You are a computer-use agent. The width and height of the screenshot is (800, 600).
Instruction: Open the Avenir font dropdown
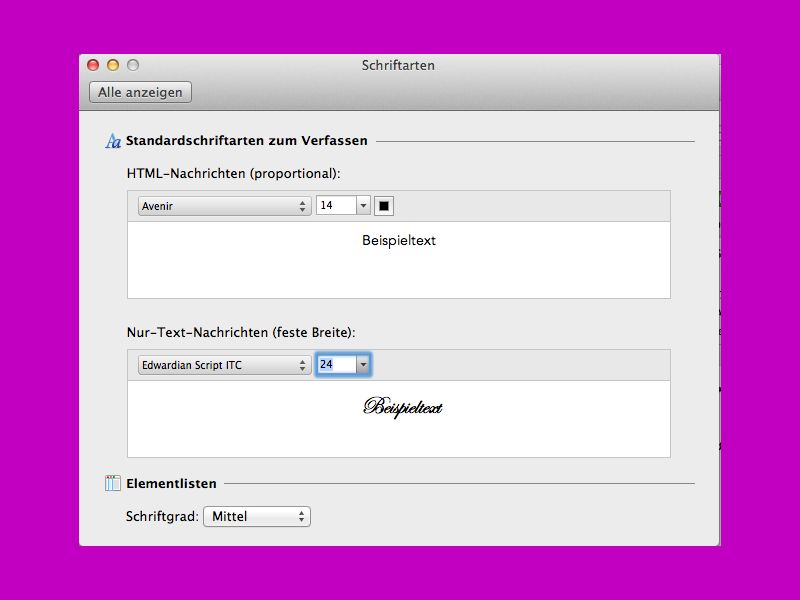[224, 206]
